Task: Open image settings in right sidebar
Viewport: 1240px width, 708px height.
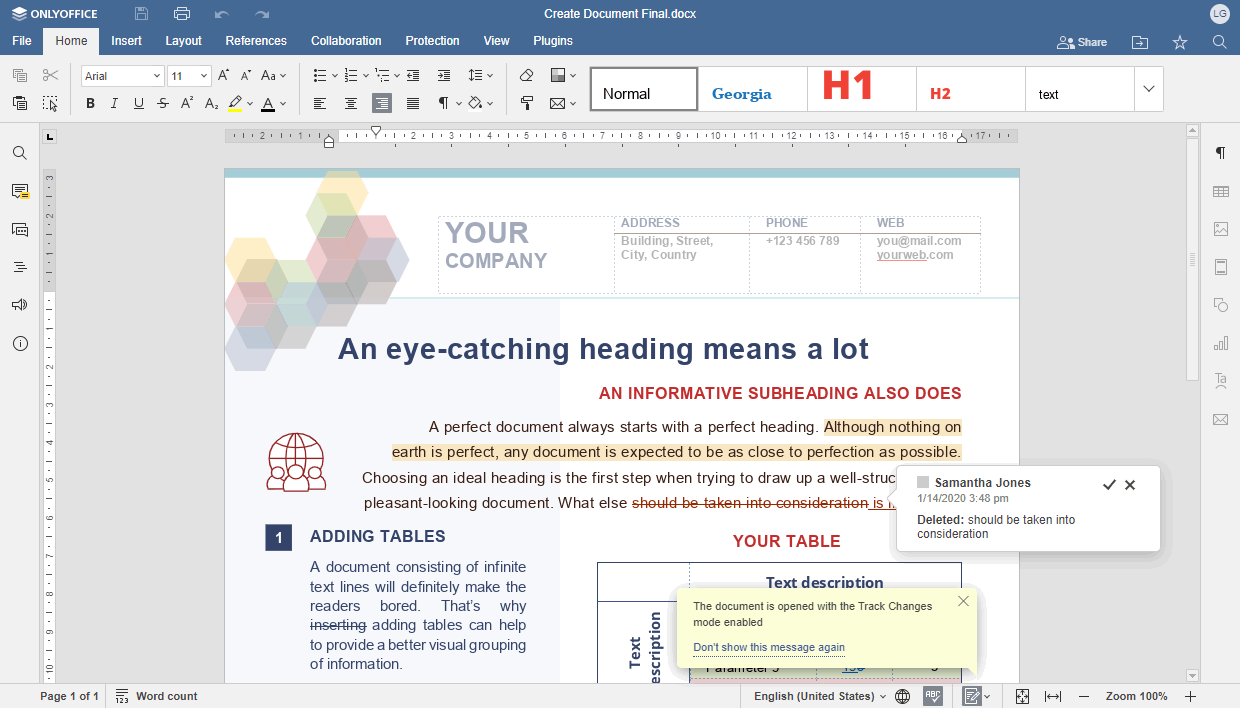Action: coord(1220,229)
